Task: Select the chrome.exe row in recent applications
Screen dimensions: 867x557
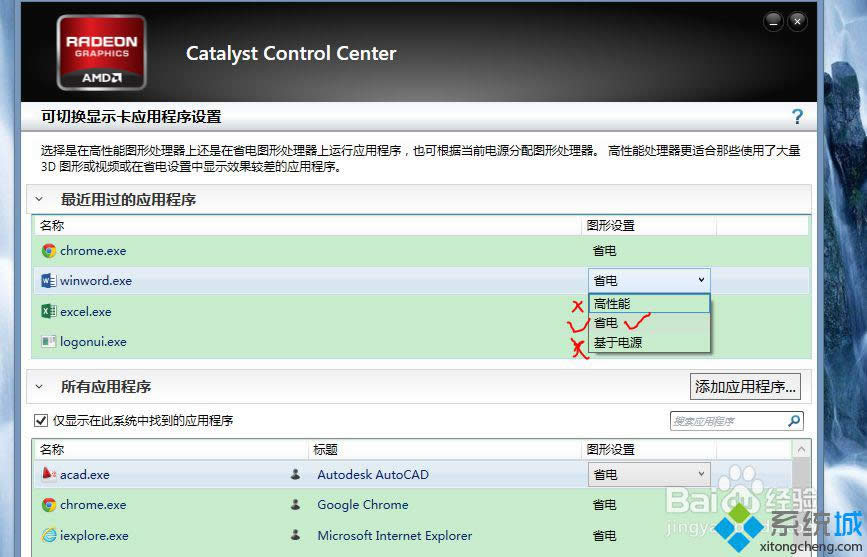Action: pyautogui.click(x=421, y=251)
